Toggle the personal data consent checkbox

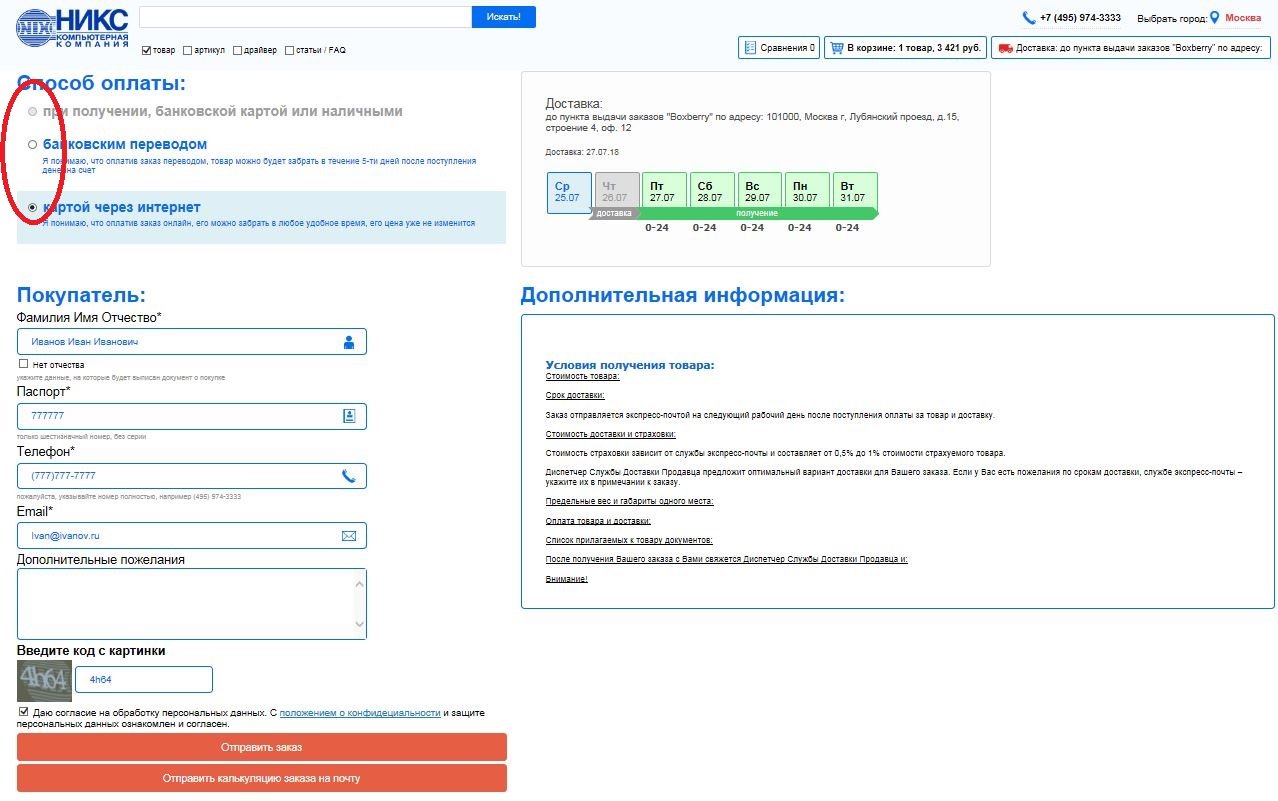[24, 712]
